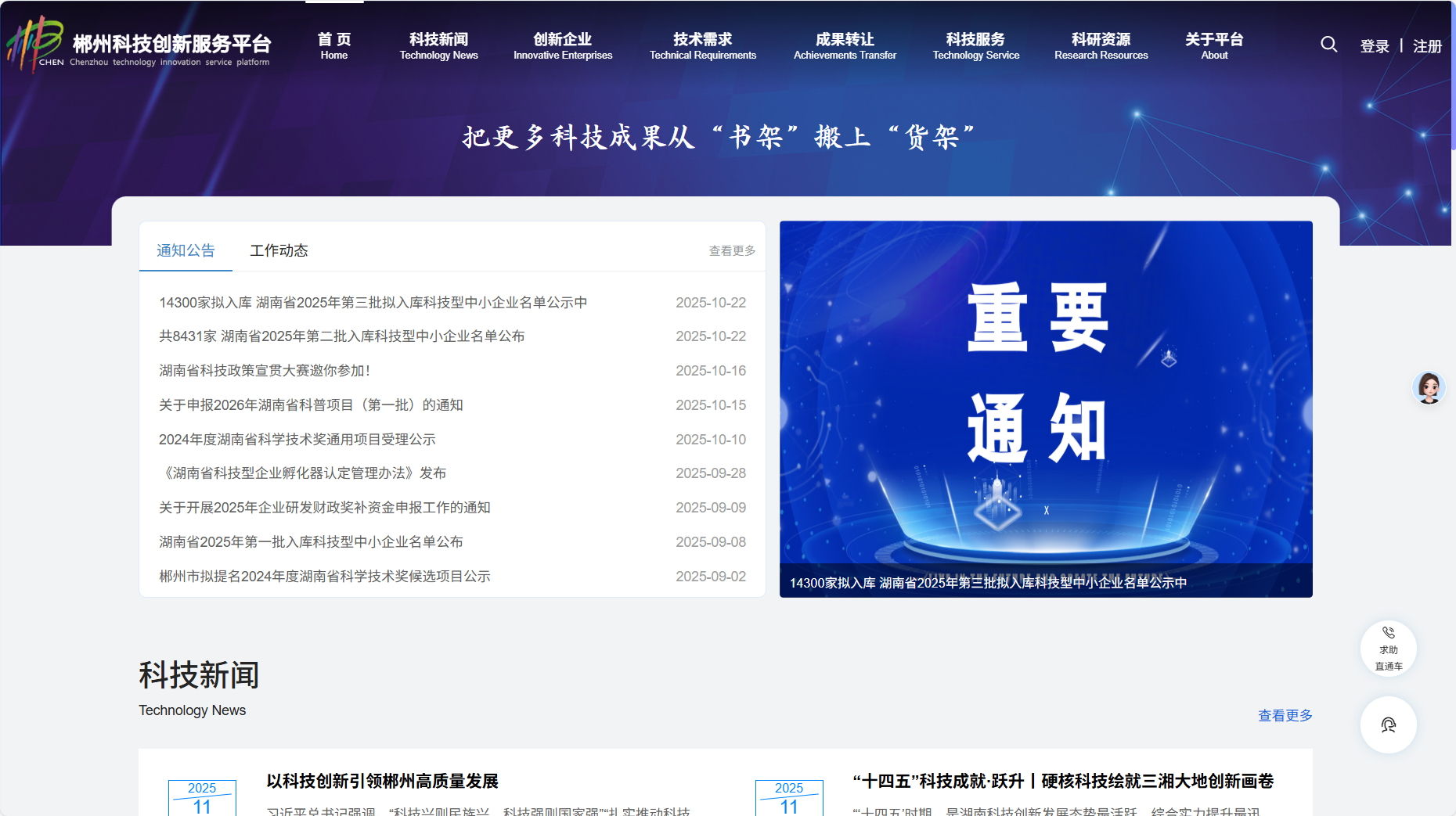Image resolution: width=1456 pixels, height=816 pixels.
Task: Click 查看更多 in the 科技新闻 section
Action: (x=1285, y=714)
